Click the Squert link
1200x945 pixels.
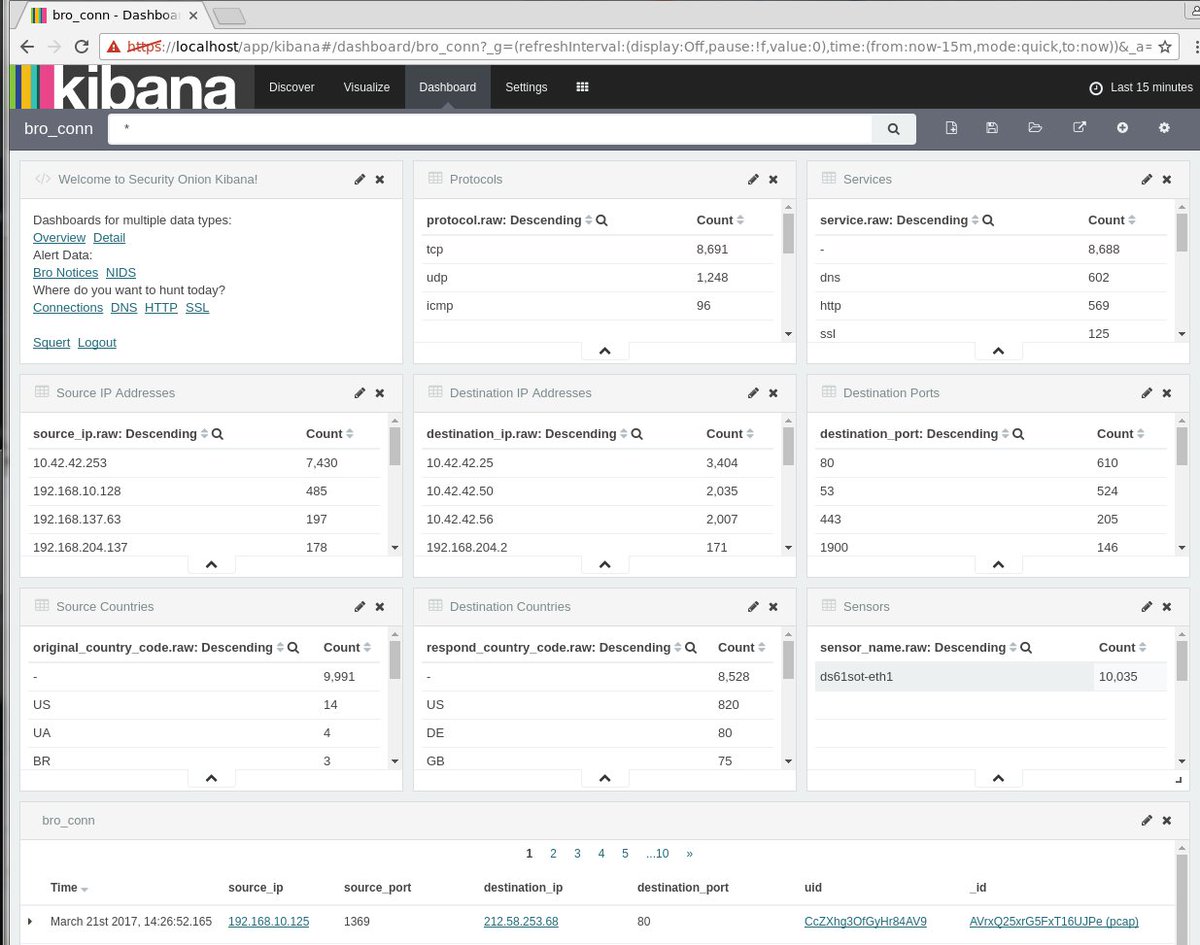(x=52, y=342)
